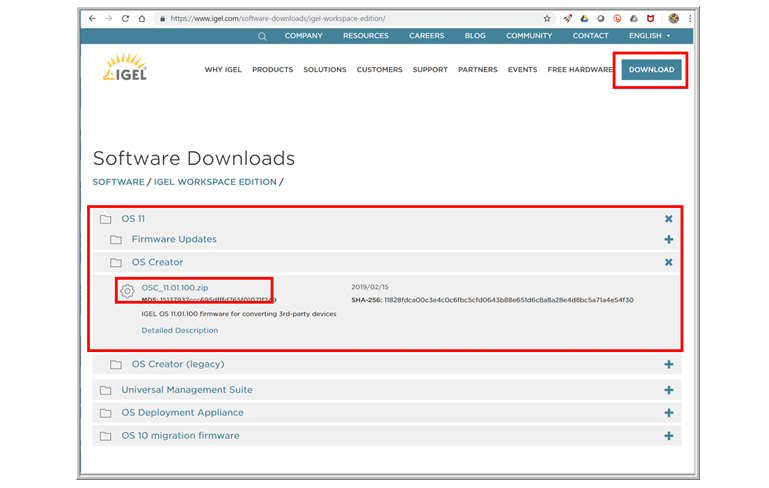The image size is (769, 488).
Task: Open EVENTS menu item
Action: point(522,70)
